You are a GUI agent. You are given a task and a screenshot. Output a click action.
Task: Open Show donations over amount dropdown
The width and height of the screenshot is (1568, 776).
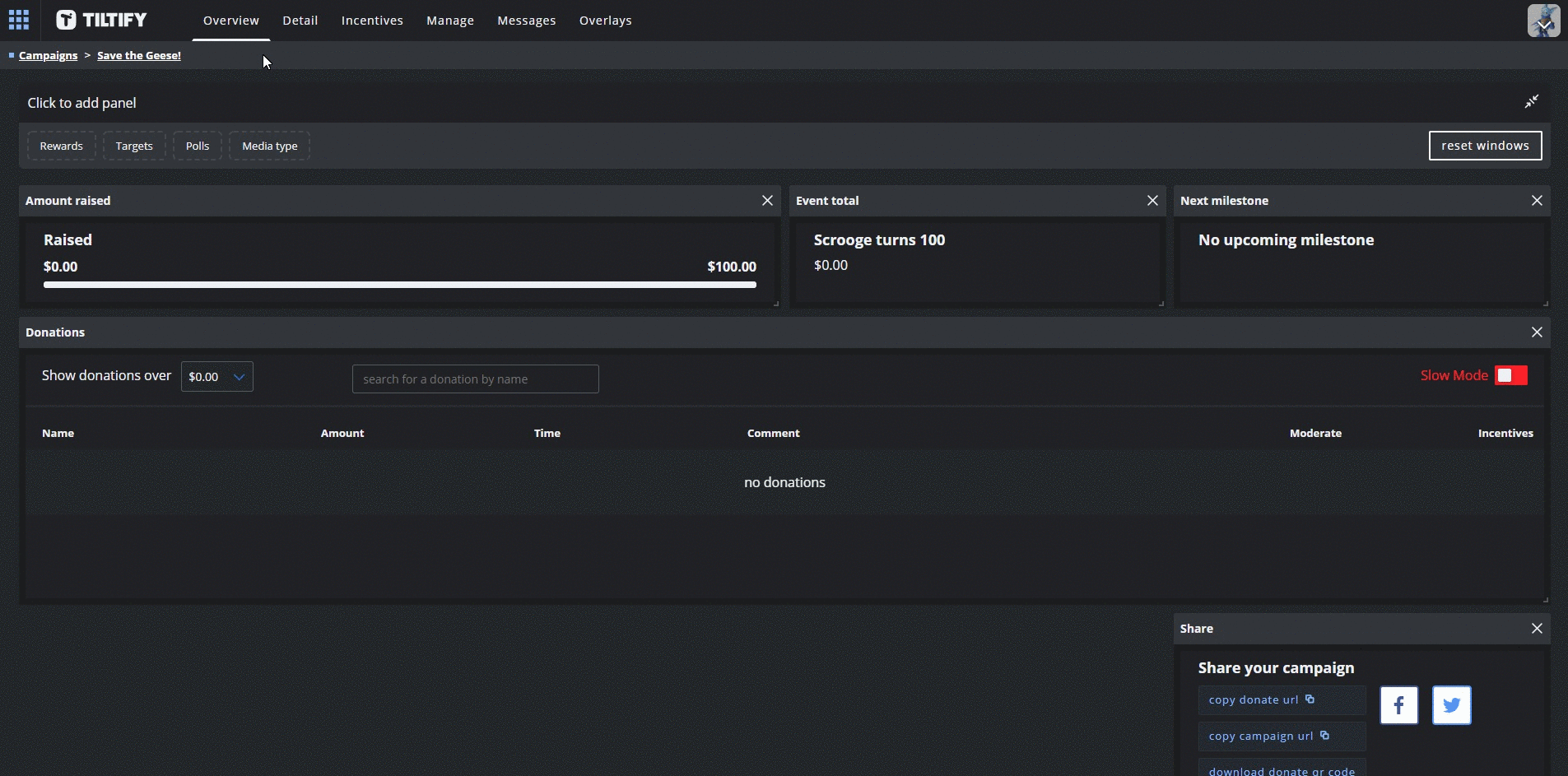(x=217, y=377)
